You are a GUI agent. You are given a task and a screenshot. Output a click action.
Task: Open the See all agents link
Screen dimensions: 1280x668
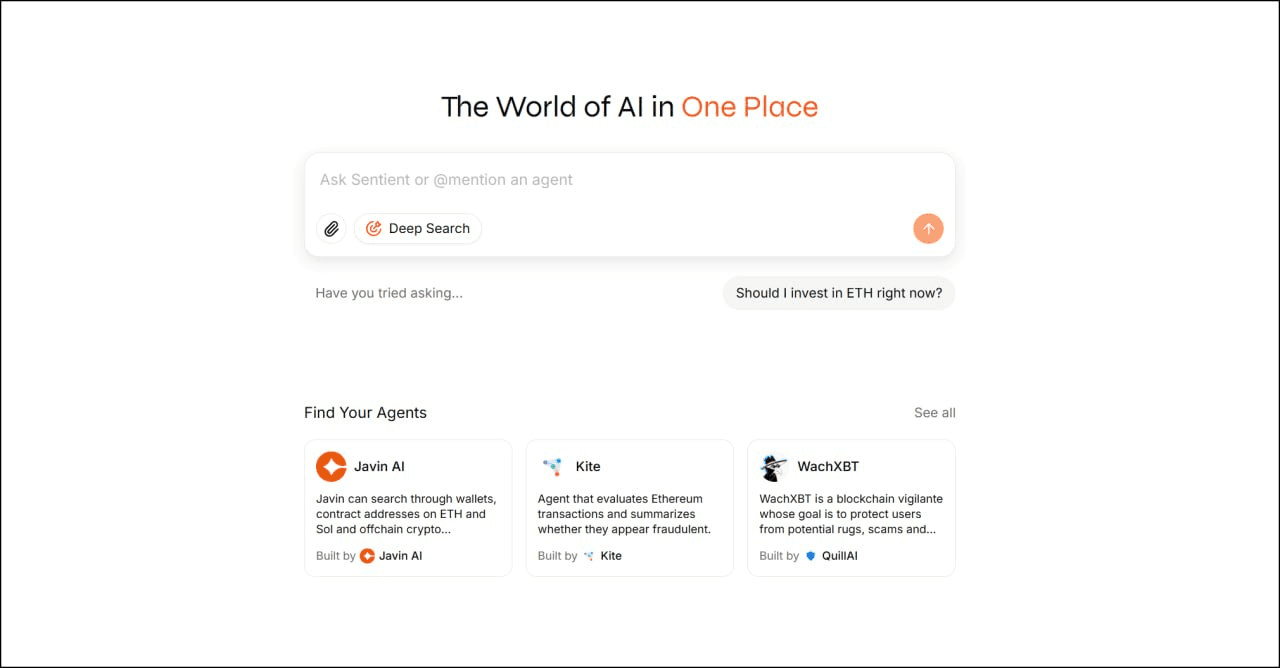(935, 413)
